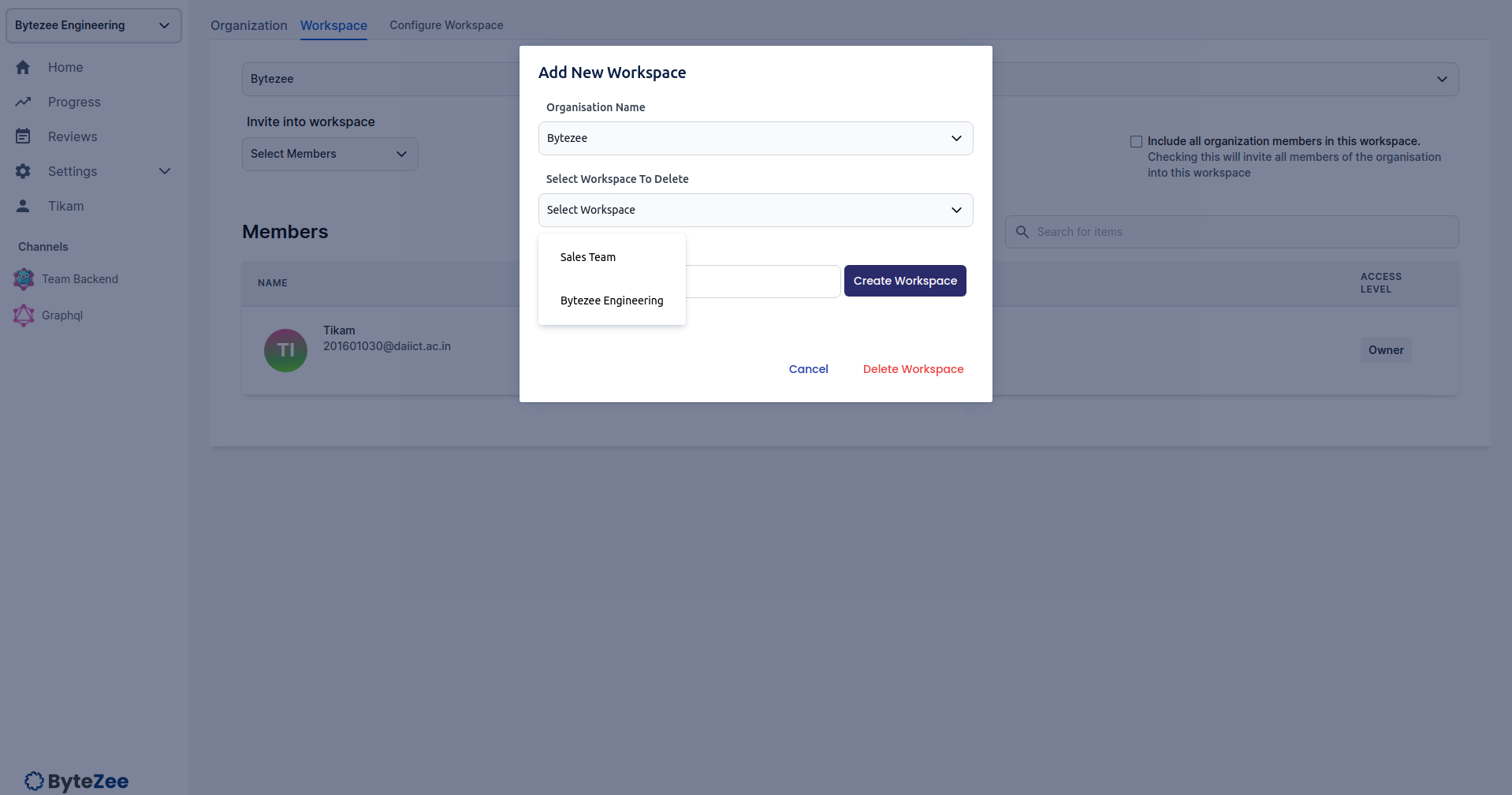
Task: Choose Sales Team from the workspace list
Action: point(612,257)
